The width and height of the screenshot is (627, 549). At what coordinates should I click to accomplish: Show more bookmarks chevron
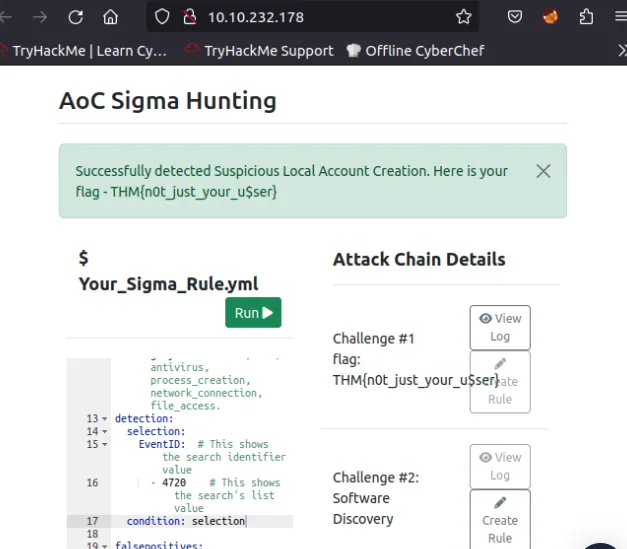tap(622, 51)
